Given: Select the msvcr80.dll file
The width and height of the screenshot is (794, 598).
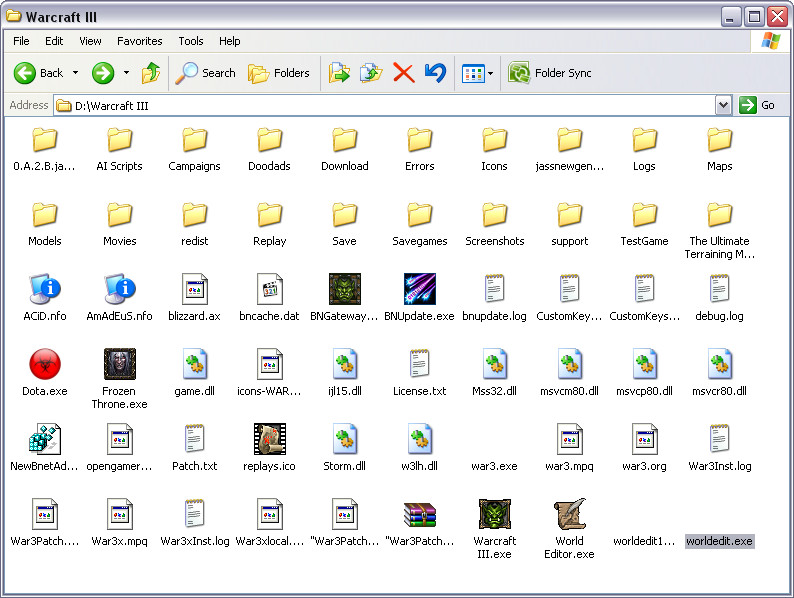Looking at the screenshot, I should (x=720, y=373).
